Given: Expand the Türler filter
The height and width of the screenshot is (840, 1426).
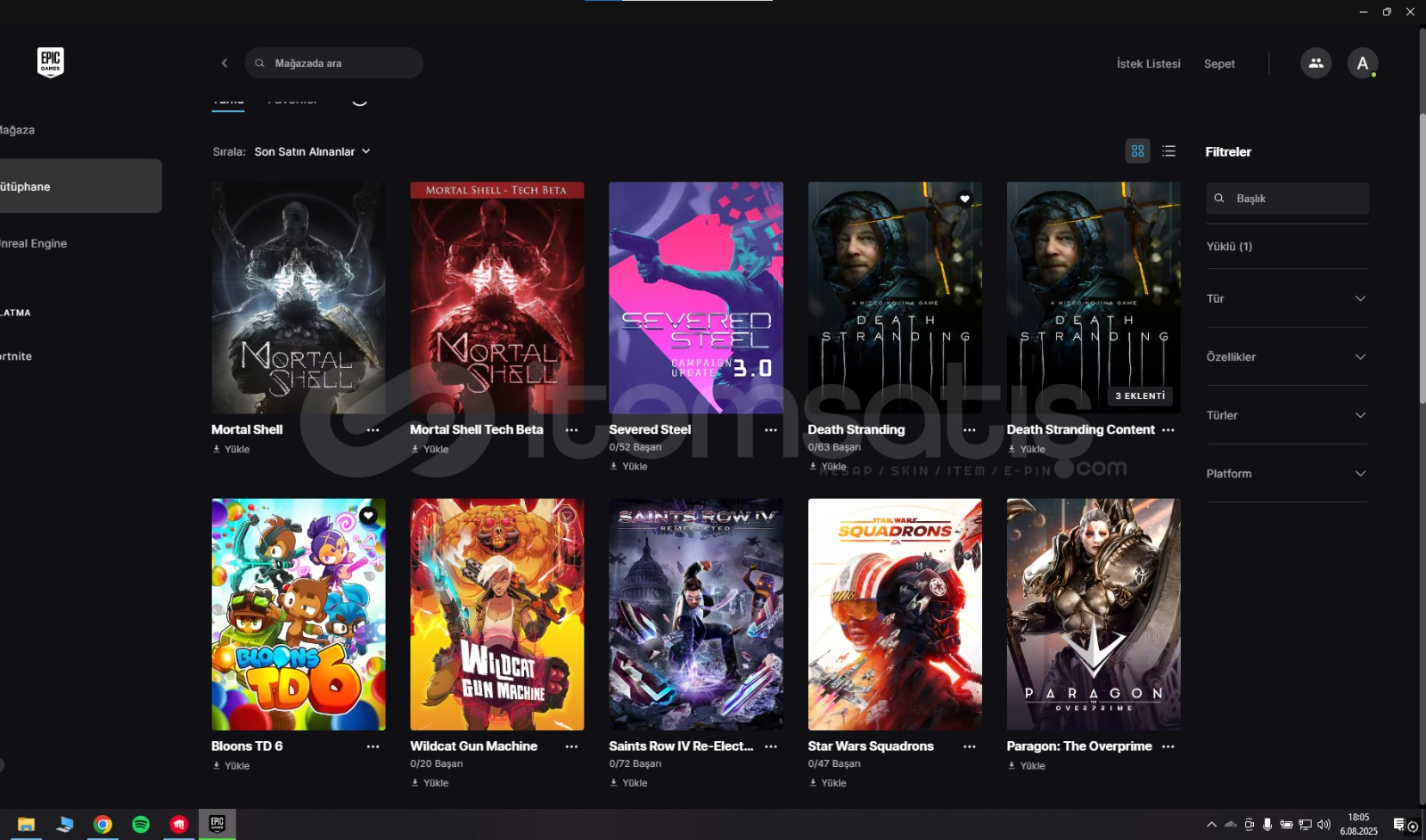Looking at the screenshot, I should point(1287,415).
